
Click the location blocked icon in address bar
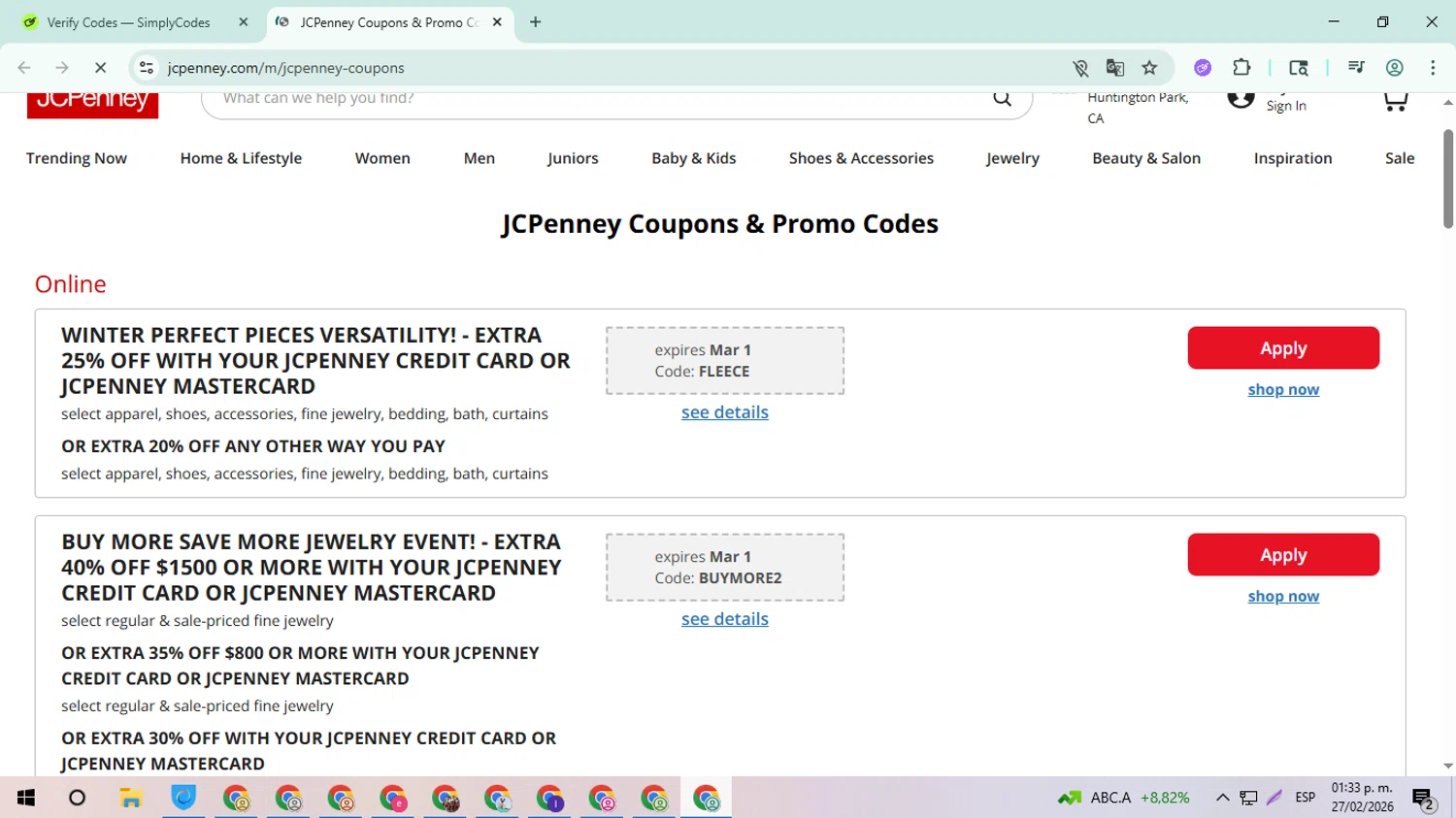point(1080,68)
